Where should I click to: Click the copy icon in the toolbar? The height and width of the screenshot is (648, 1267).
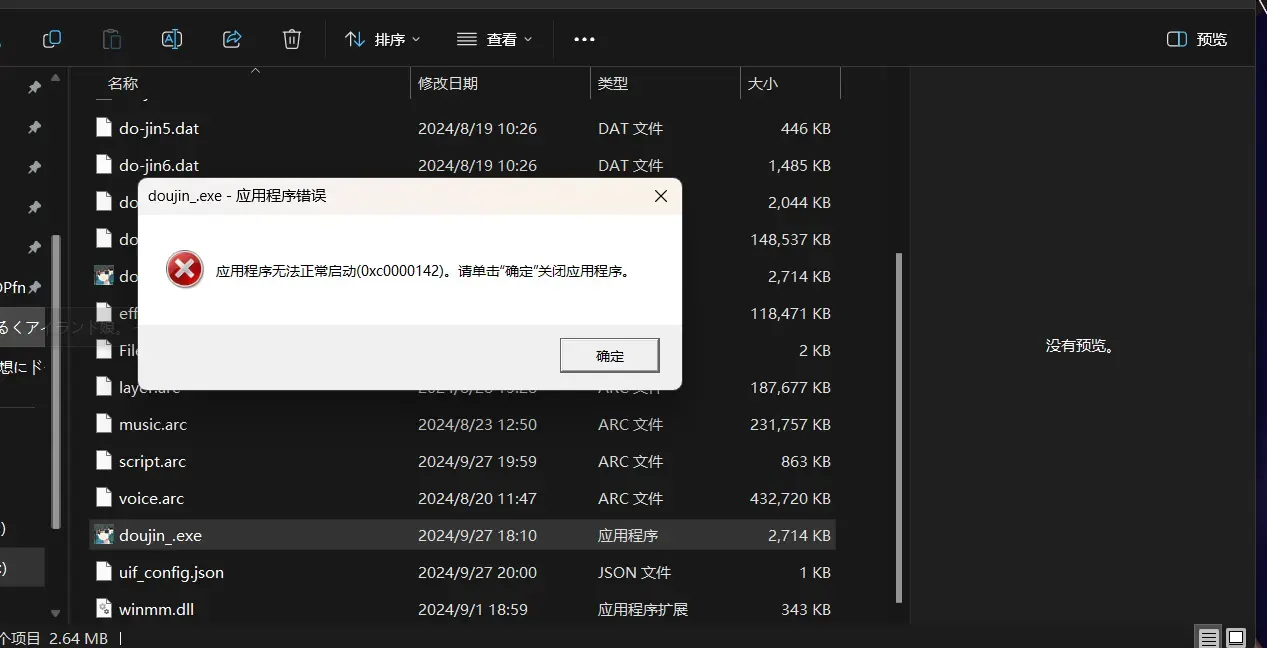(52, 39)
